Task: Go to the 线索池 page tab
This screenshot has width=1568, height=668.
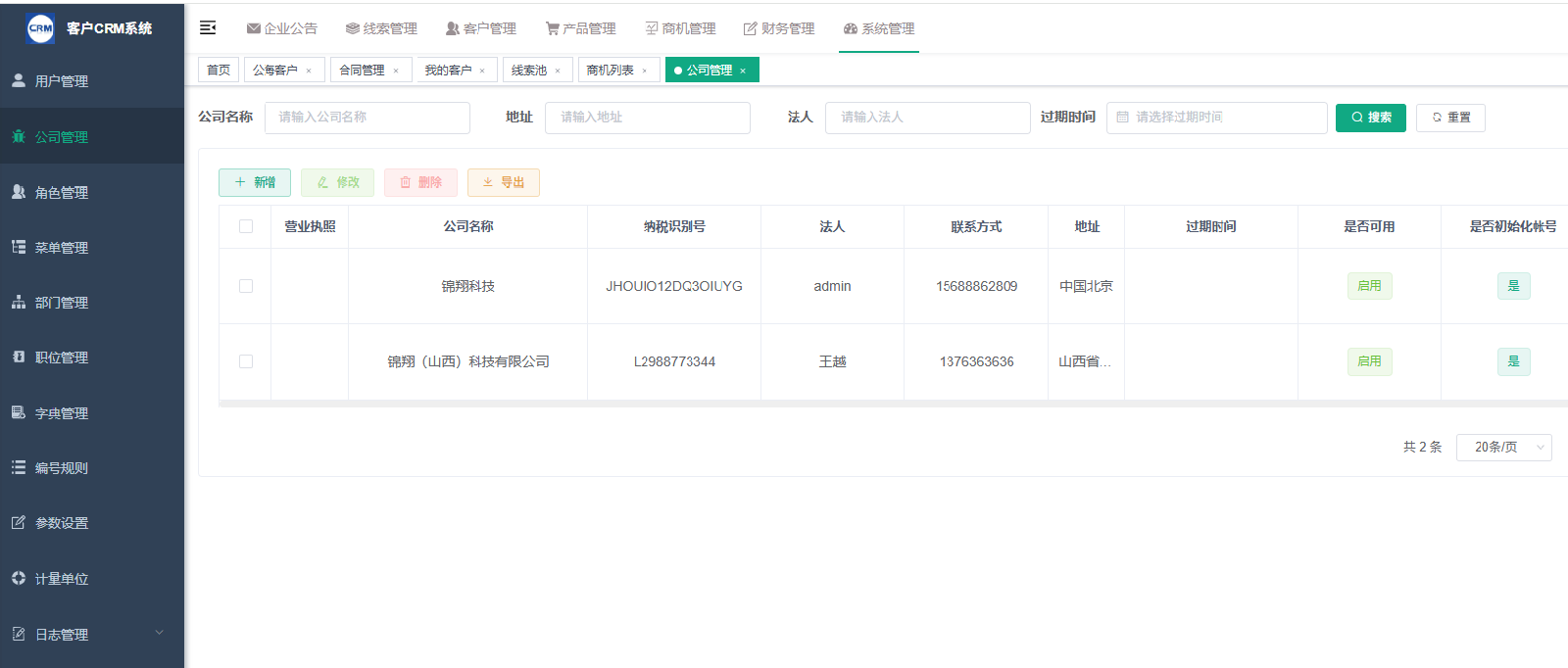Action: pyautogui.click(x=529, y=71)
